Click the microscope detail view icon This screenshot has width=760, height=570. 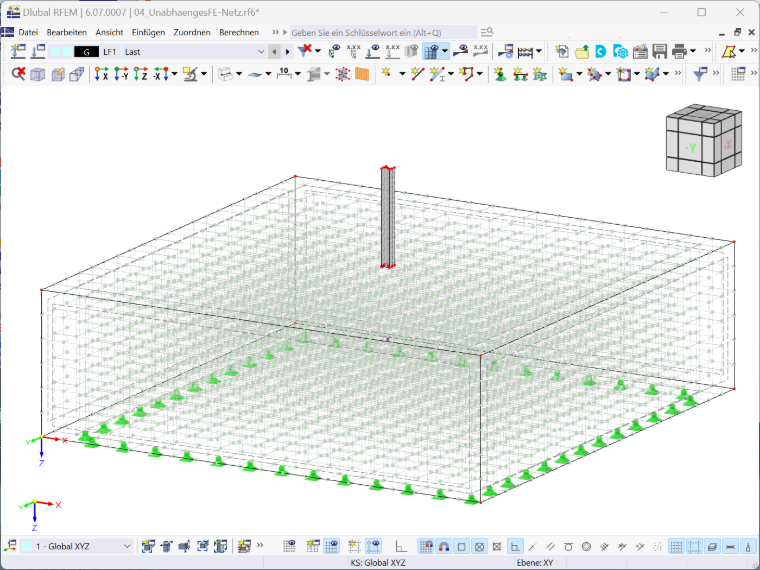point(190,74)
